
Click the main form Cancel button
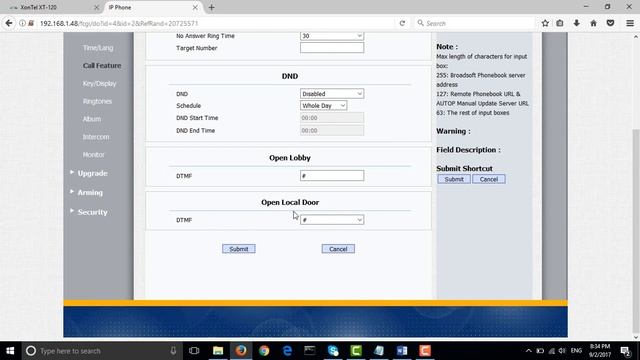338,249
